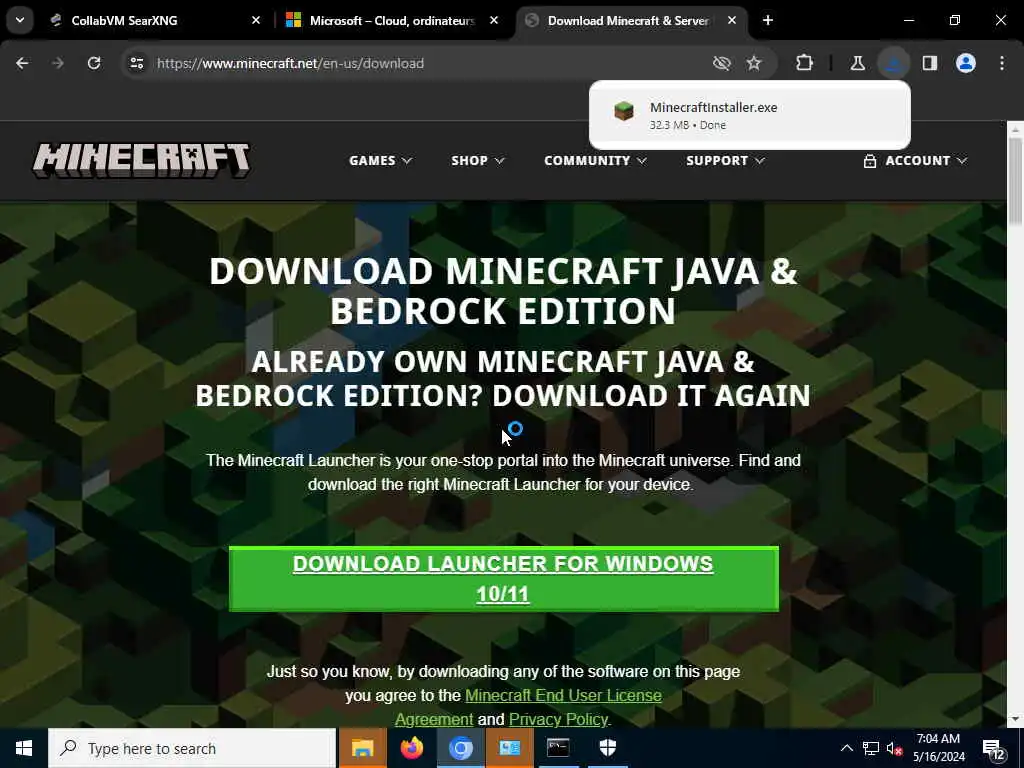This screenshot has height=768, width=1024.
Task: Toggle the browser side panel
Action: tap(930, 63)
